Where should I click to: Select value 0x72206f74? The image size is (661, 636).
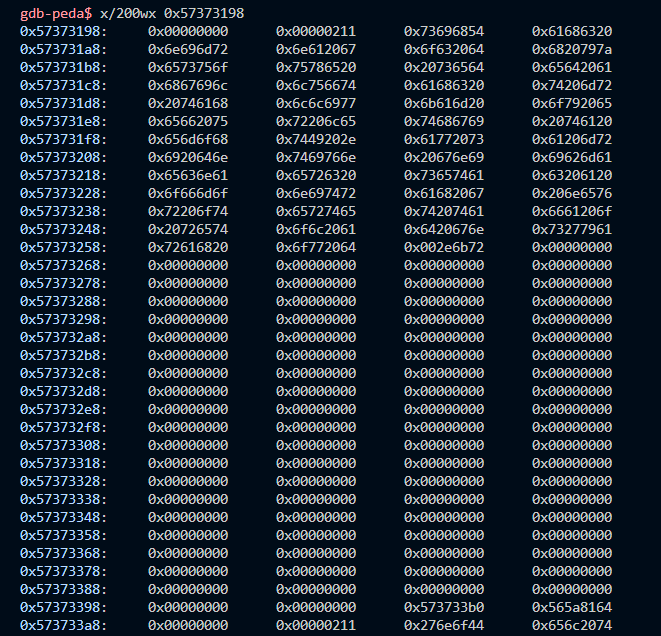pos(188,212)
